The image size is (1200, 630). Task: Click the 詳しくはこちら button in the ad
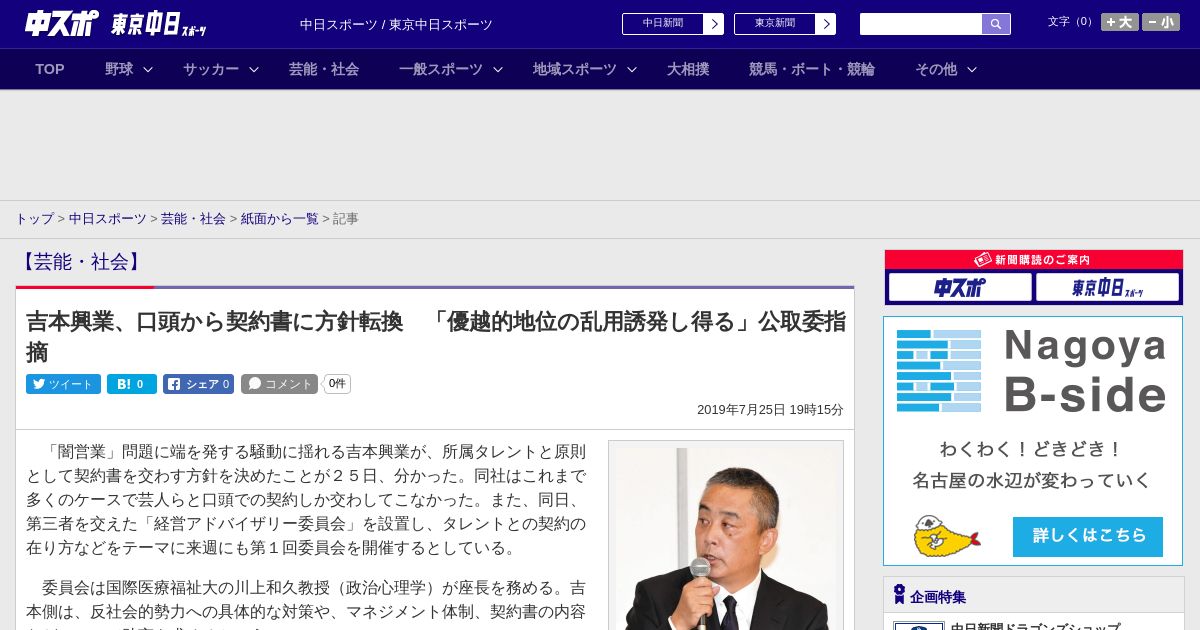coord(1088,537)
